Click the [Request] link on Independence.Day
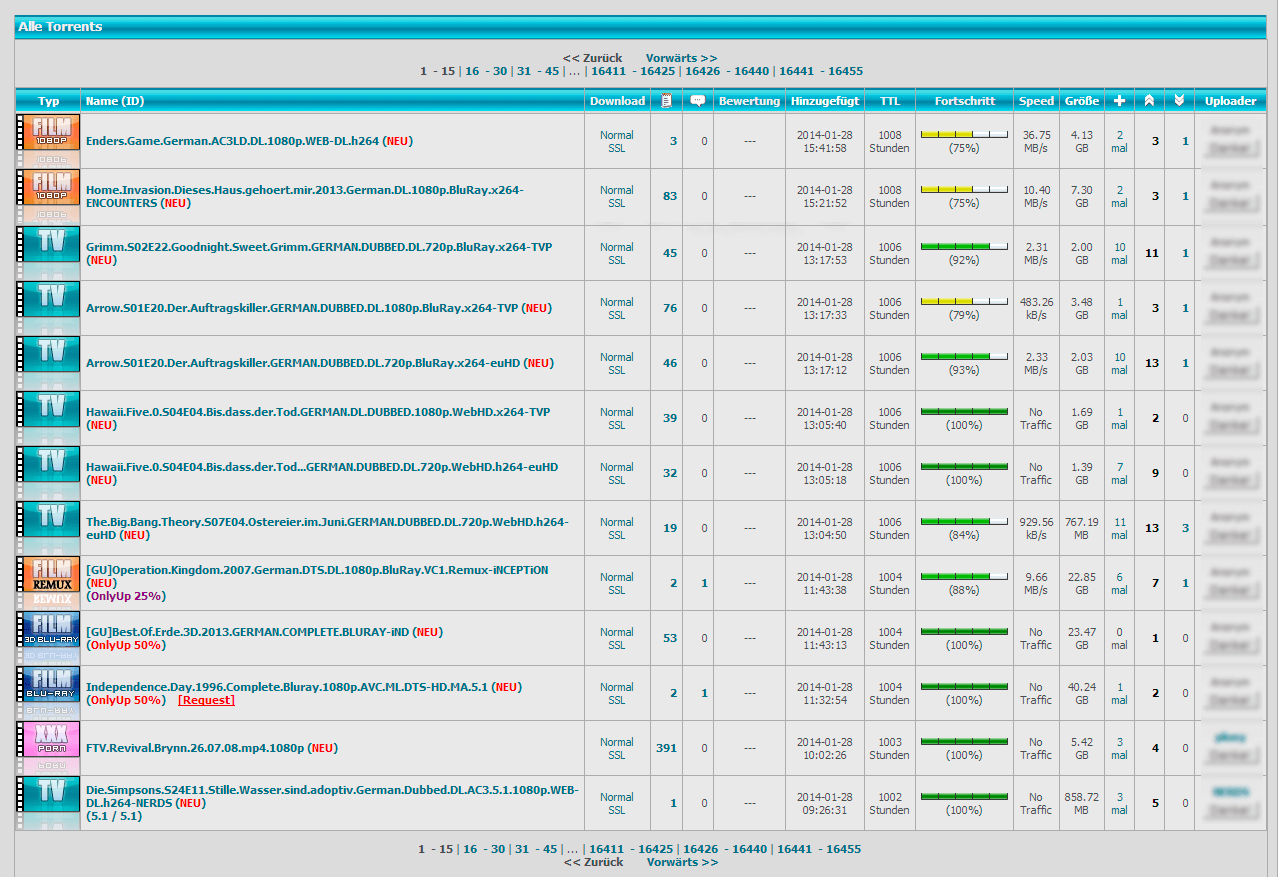Viewport: 1278px width, 877px height. point(206,700)
